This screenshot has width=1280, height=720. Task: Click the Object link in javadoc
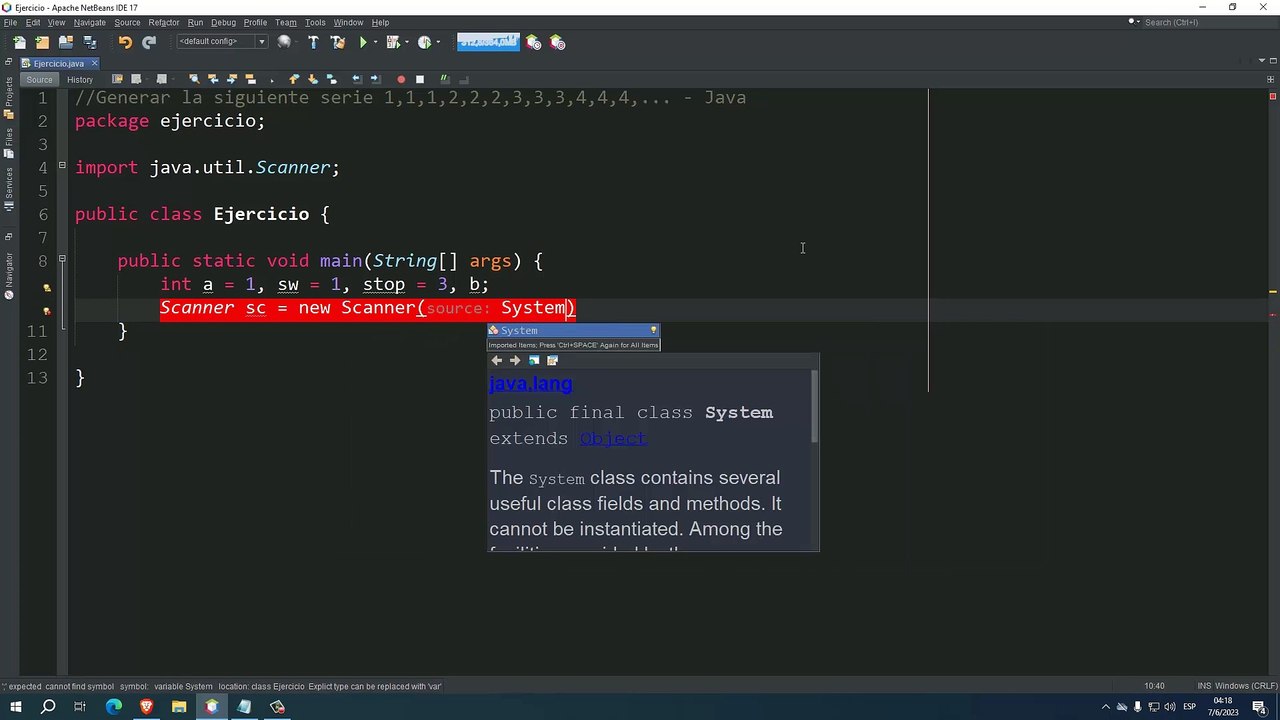click(613, 438)
